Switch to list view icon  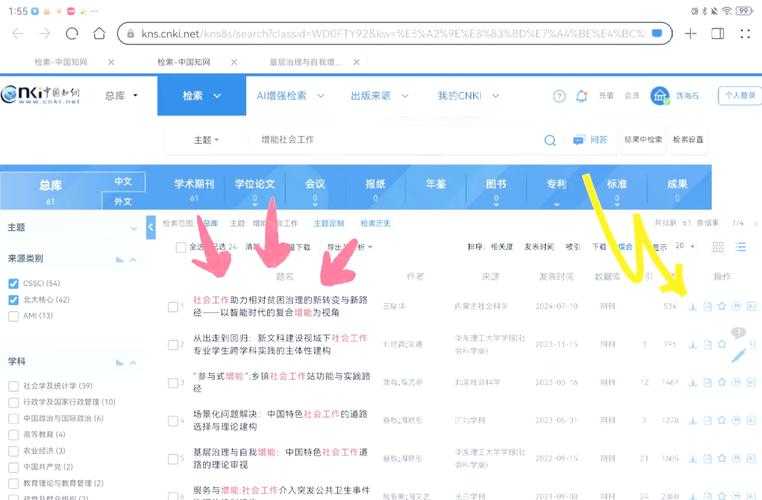(741, 247)
